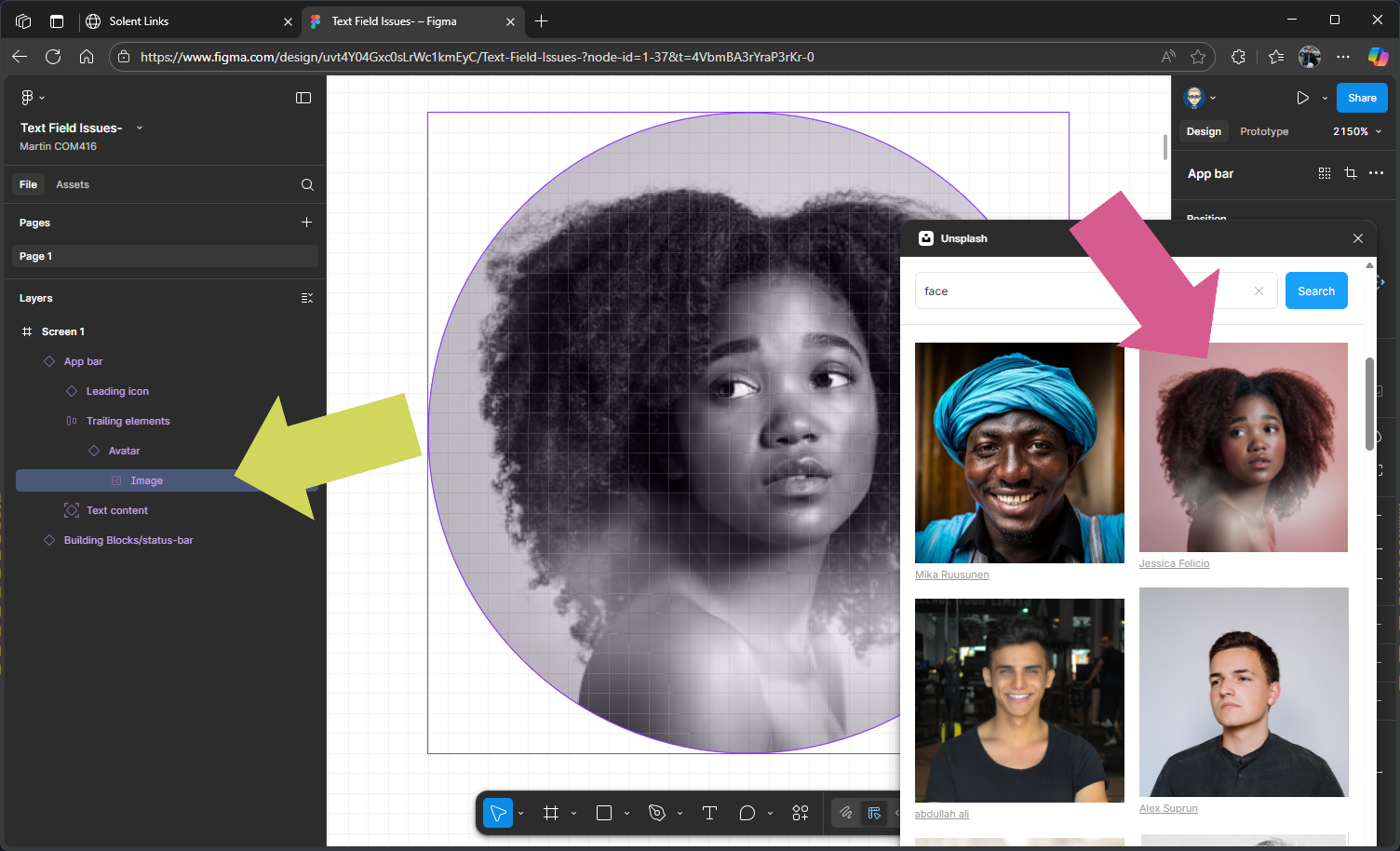The image size is (1400, 851).
Task: Switch to the Prototype tab
Action: click(x=1263, y=131)
